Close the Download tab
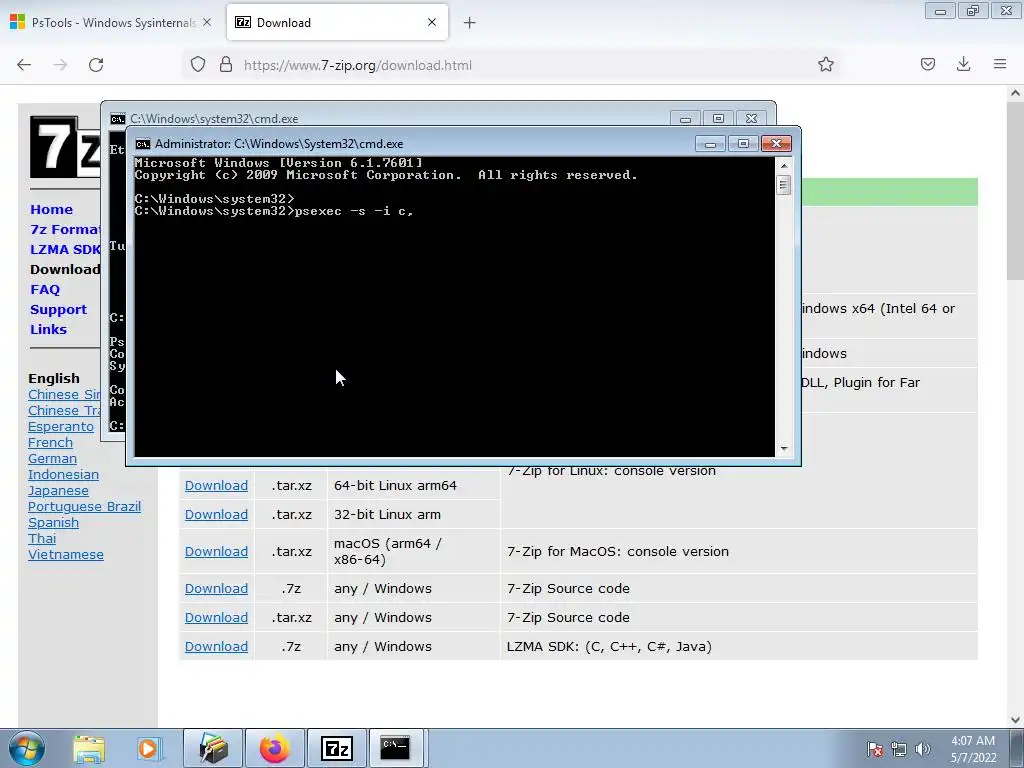This screenshot has height=768, width=1024. [432, 22]
